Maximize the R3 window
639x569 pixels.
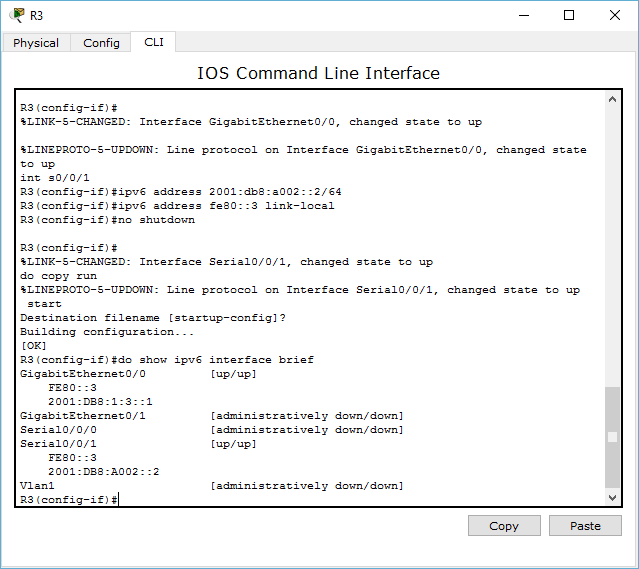click(569, 15)
